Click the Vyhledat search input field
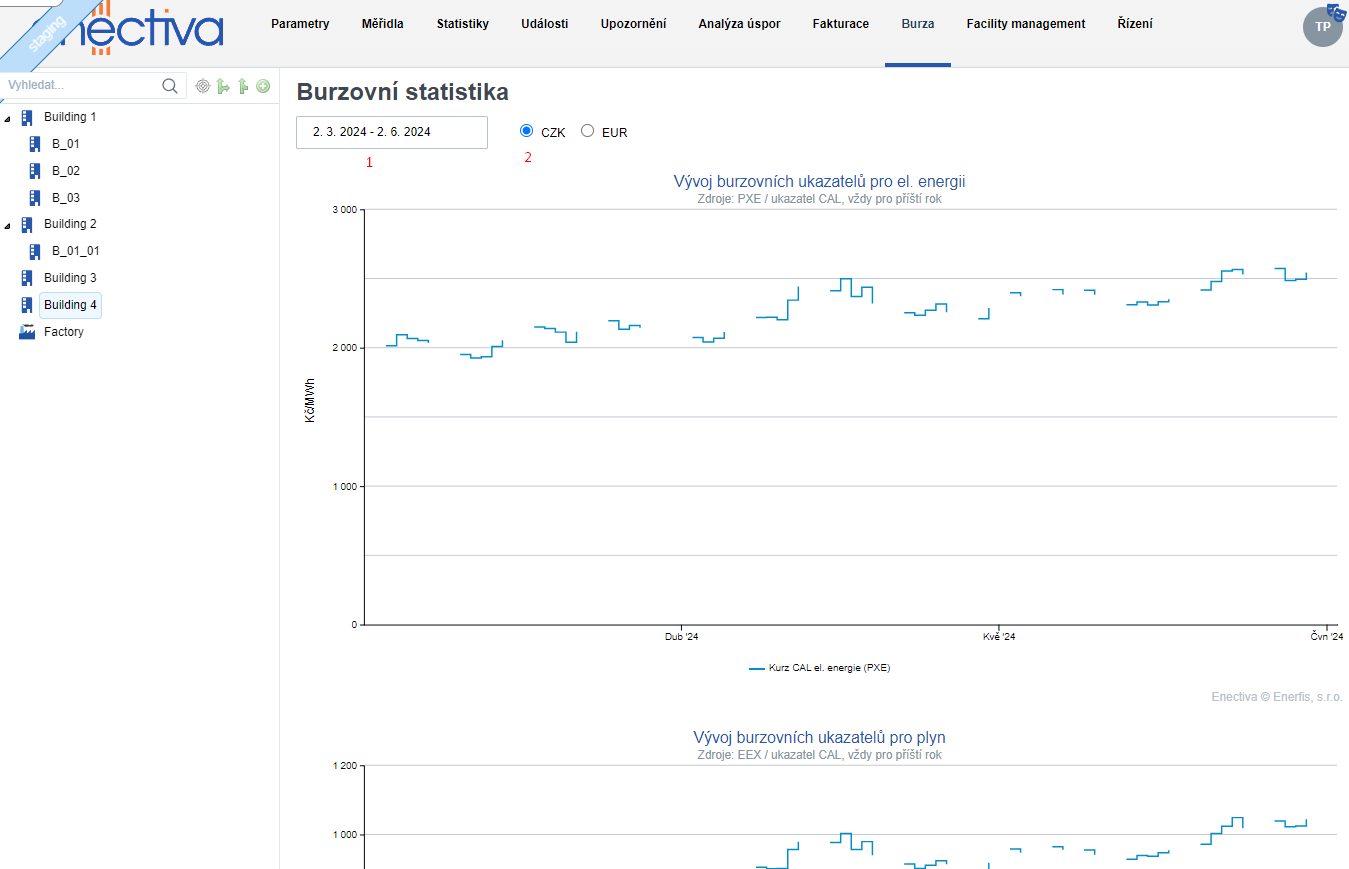This screenshot has width=1349, height=869. point(80,86)
